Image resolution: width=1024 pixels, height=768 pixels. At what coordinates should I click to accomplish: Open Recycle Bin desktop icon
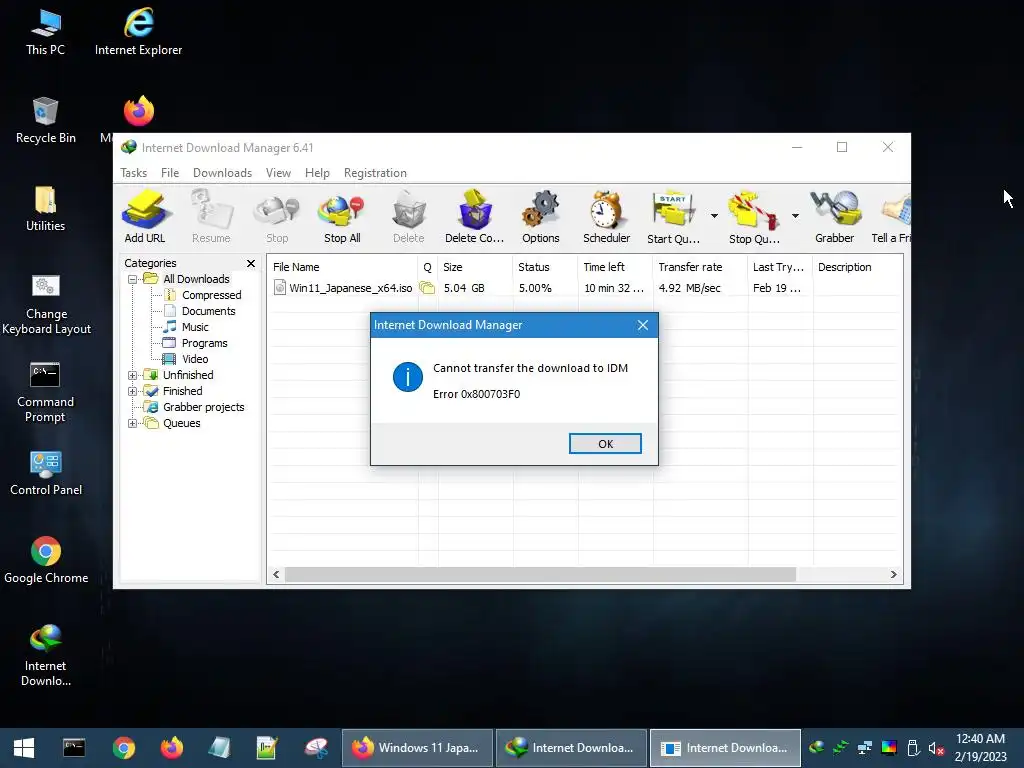(x=46, y=121)
